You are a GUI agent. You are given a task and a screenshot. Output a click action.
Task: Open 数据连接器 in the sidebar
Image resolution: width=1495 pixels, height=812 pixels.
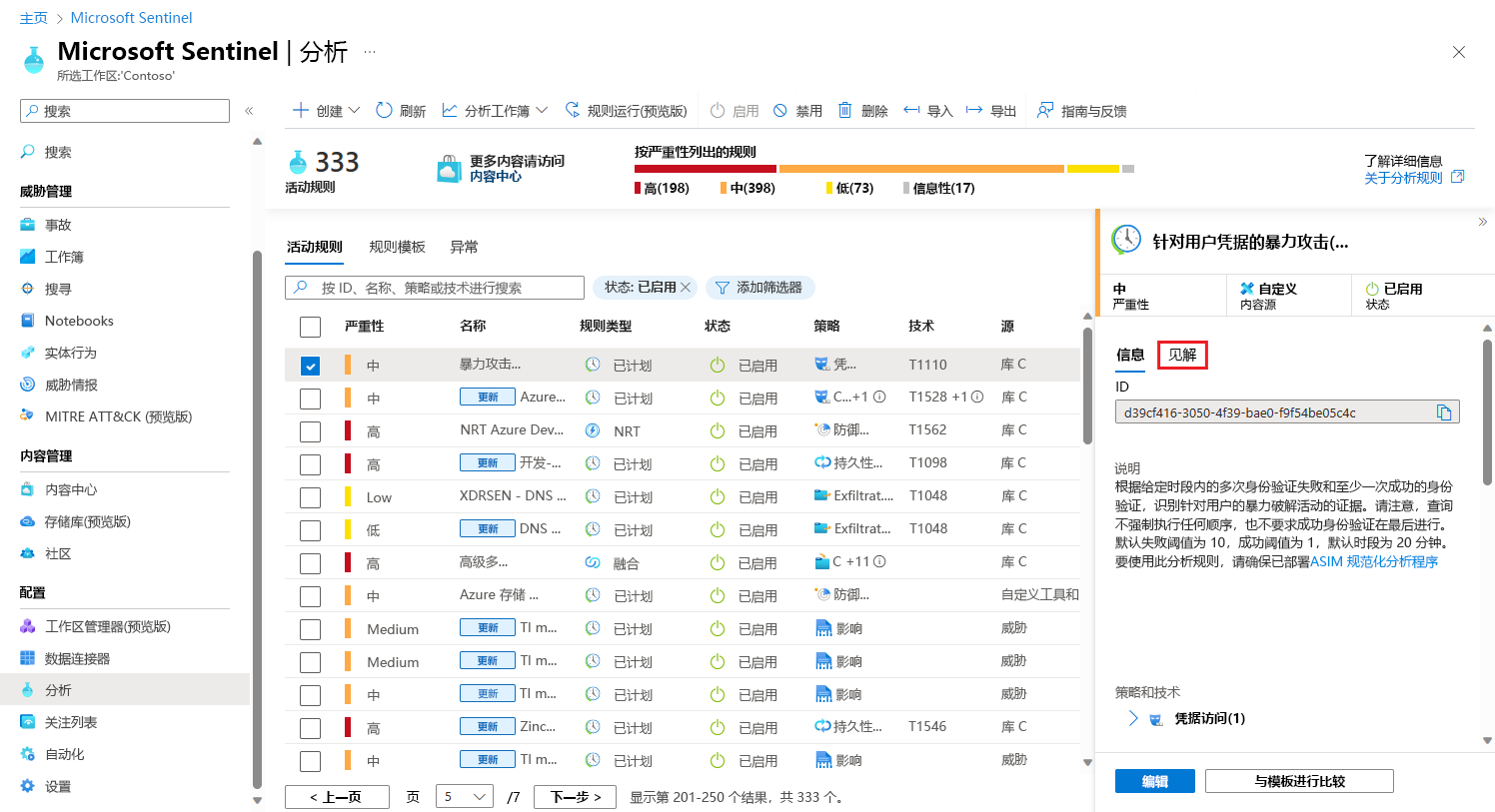[78, 658]
